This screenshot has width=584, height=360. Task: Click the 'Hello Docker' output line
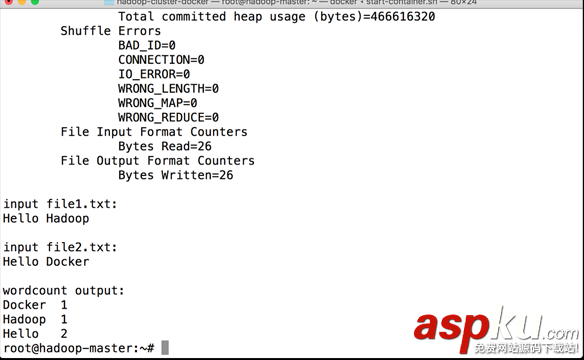click(x=46, y=262)
